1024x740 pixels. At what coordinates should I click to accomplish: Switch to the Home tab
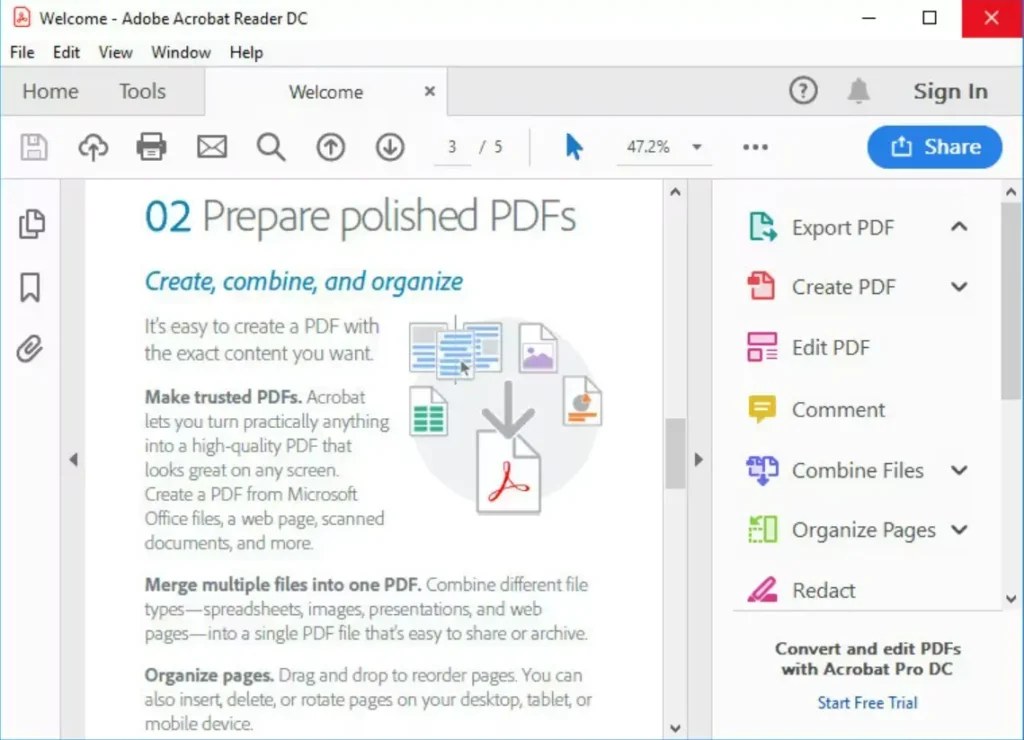[x=50, y=91]
